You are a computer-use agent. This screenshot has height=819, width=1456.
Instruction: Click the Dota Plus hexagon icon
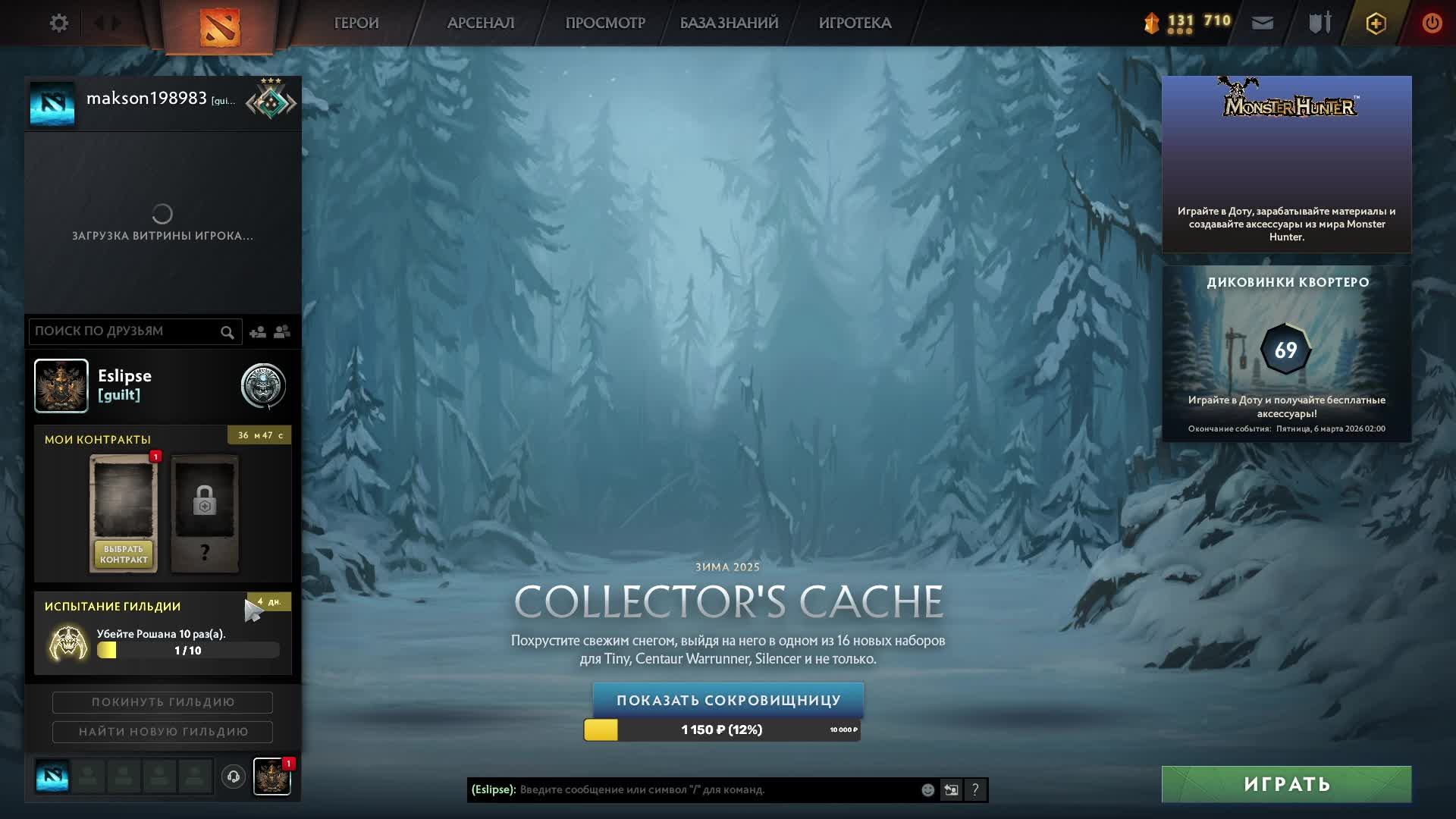point(1376,24)
